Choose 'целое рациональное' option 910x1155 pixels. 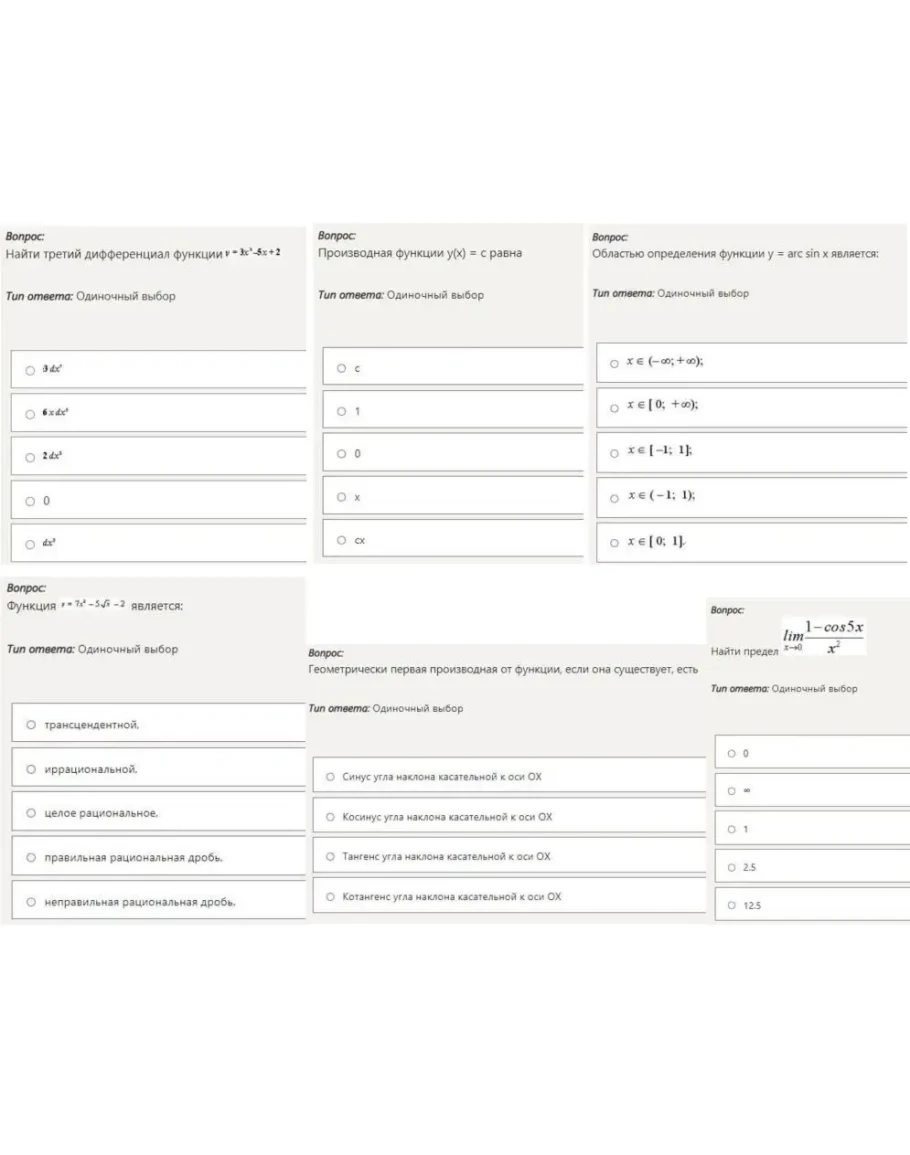click(x=32, y=813)
